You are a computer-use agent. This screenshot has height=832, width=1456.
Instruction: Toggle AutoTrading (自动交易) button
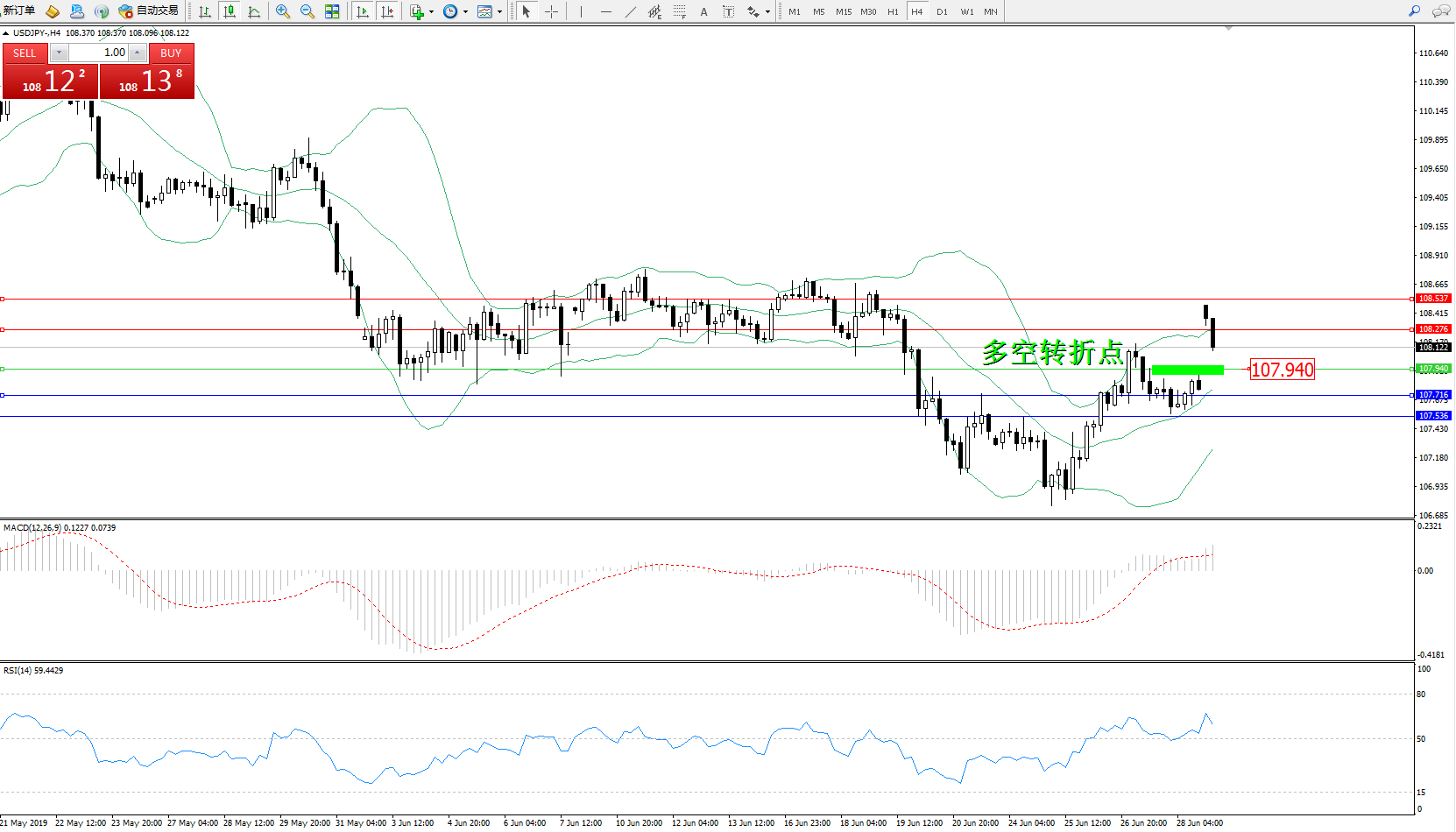pos(148,11)
